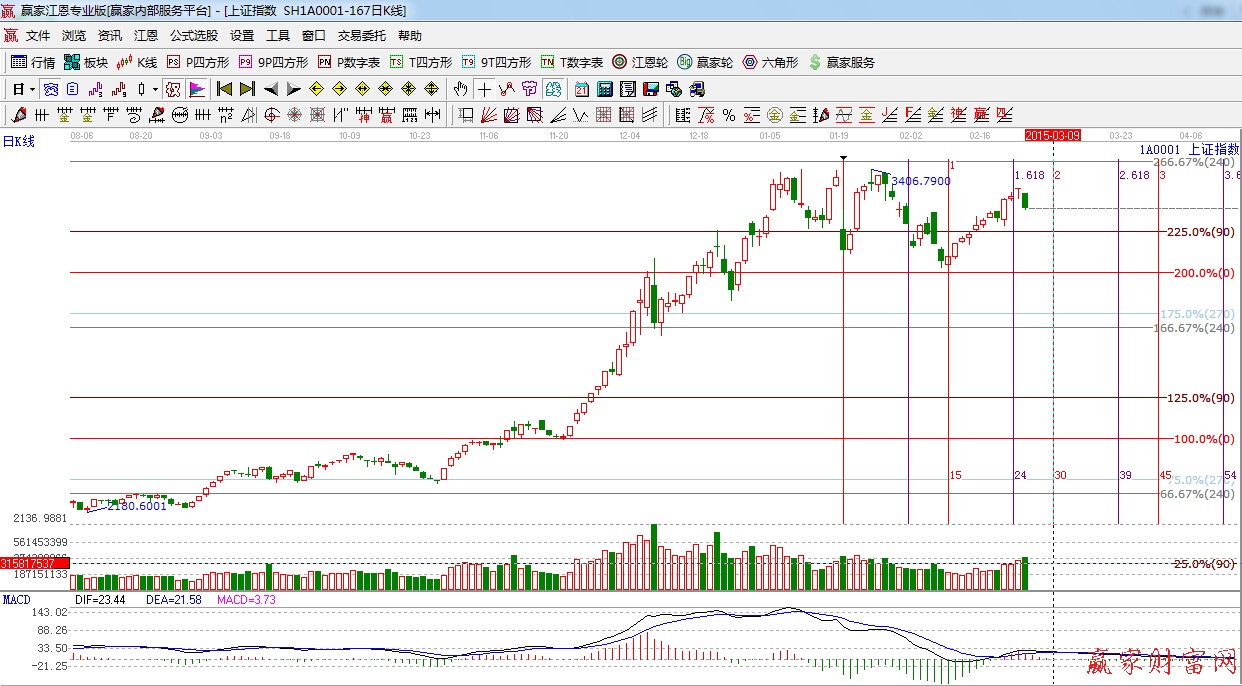Click the floppy disk save icon

tap(650, 89)
